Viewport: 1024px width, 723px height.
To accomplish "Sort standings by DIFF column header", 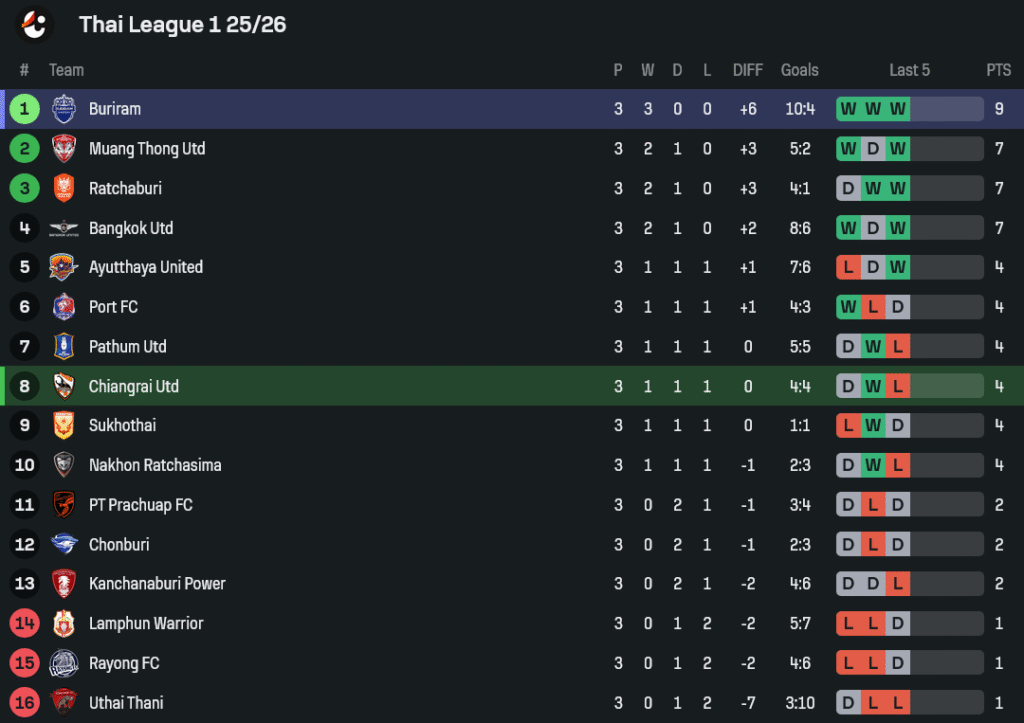I will pyautogui.click(x=748, y=70).
